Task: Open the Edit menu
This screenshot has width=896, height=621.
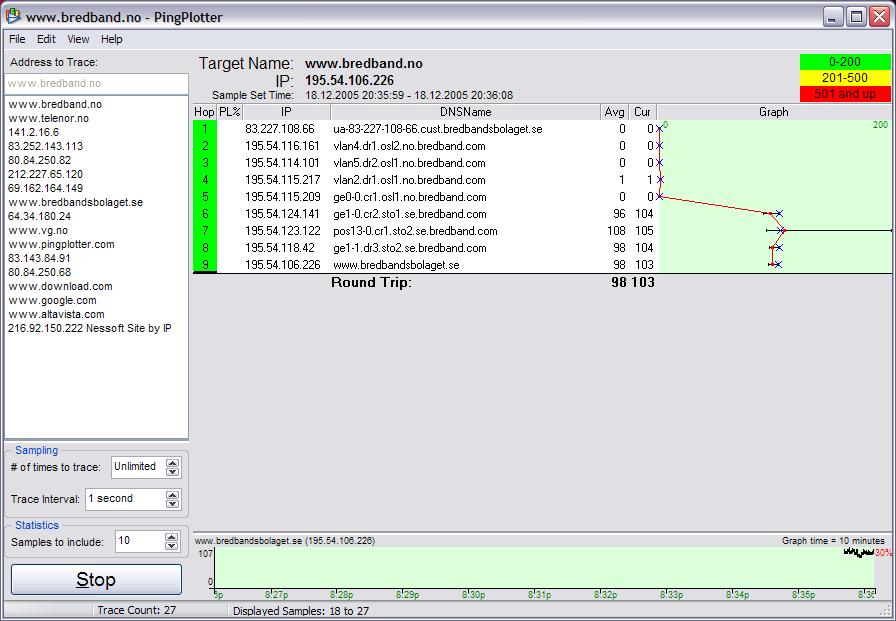Action: pos(46,39)
